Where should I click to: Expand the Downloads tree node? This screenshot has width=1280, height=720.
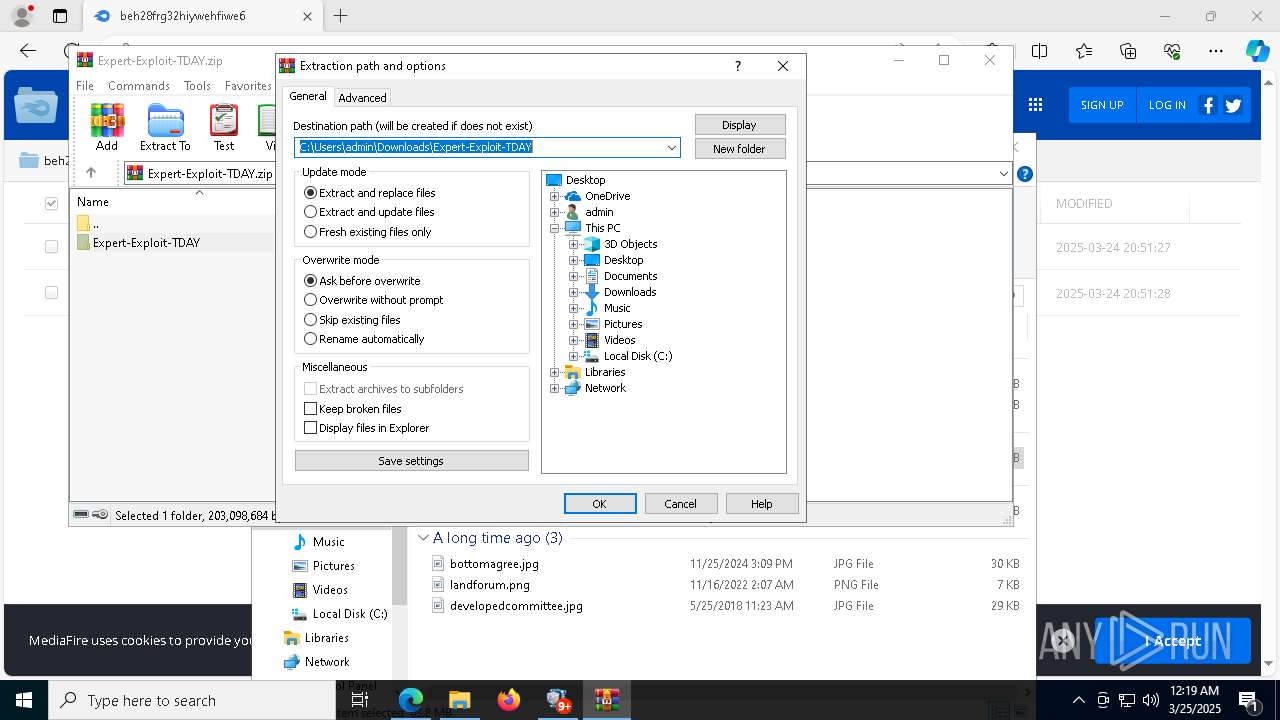[x=574, y=292]
